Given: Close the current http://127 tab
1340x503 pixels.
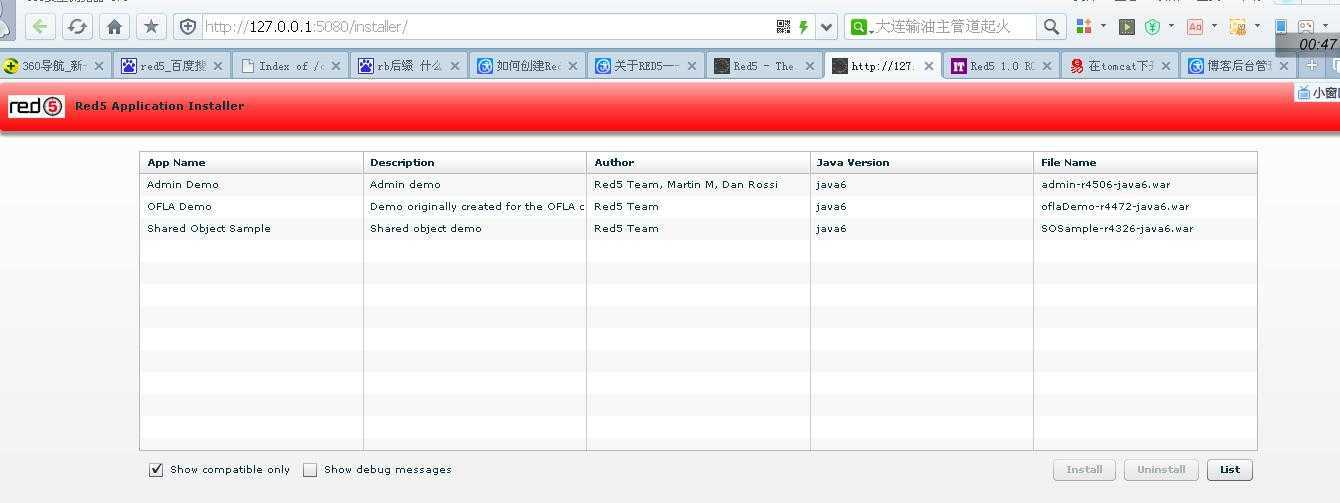Looking at the screenshot, I should tap(928, 66).
